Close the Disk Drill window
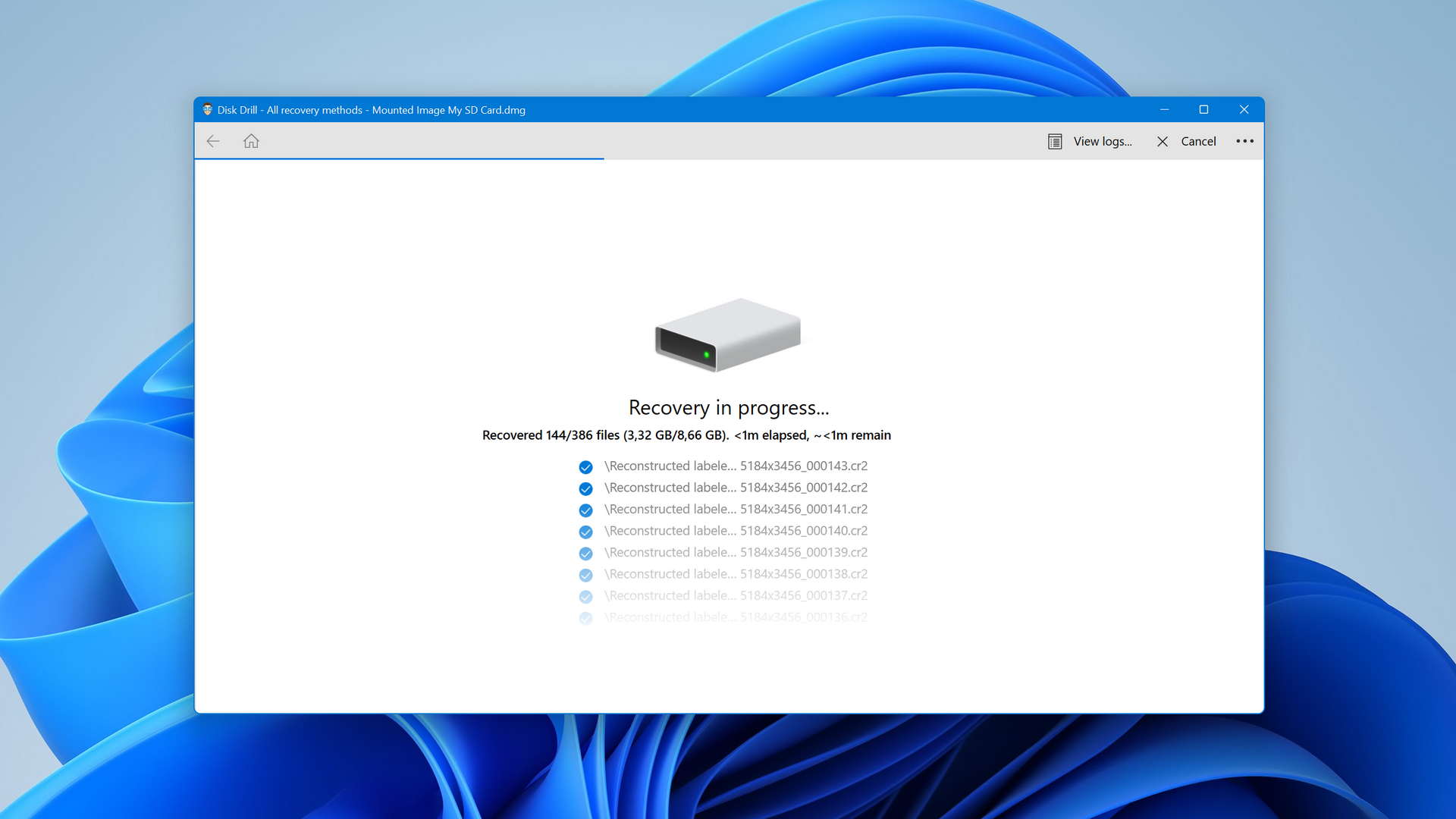This screenshot has height=819, width=1456. pos(1244,110)
